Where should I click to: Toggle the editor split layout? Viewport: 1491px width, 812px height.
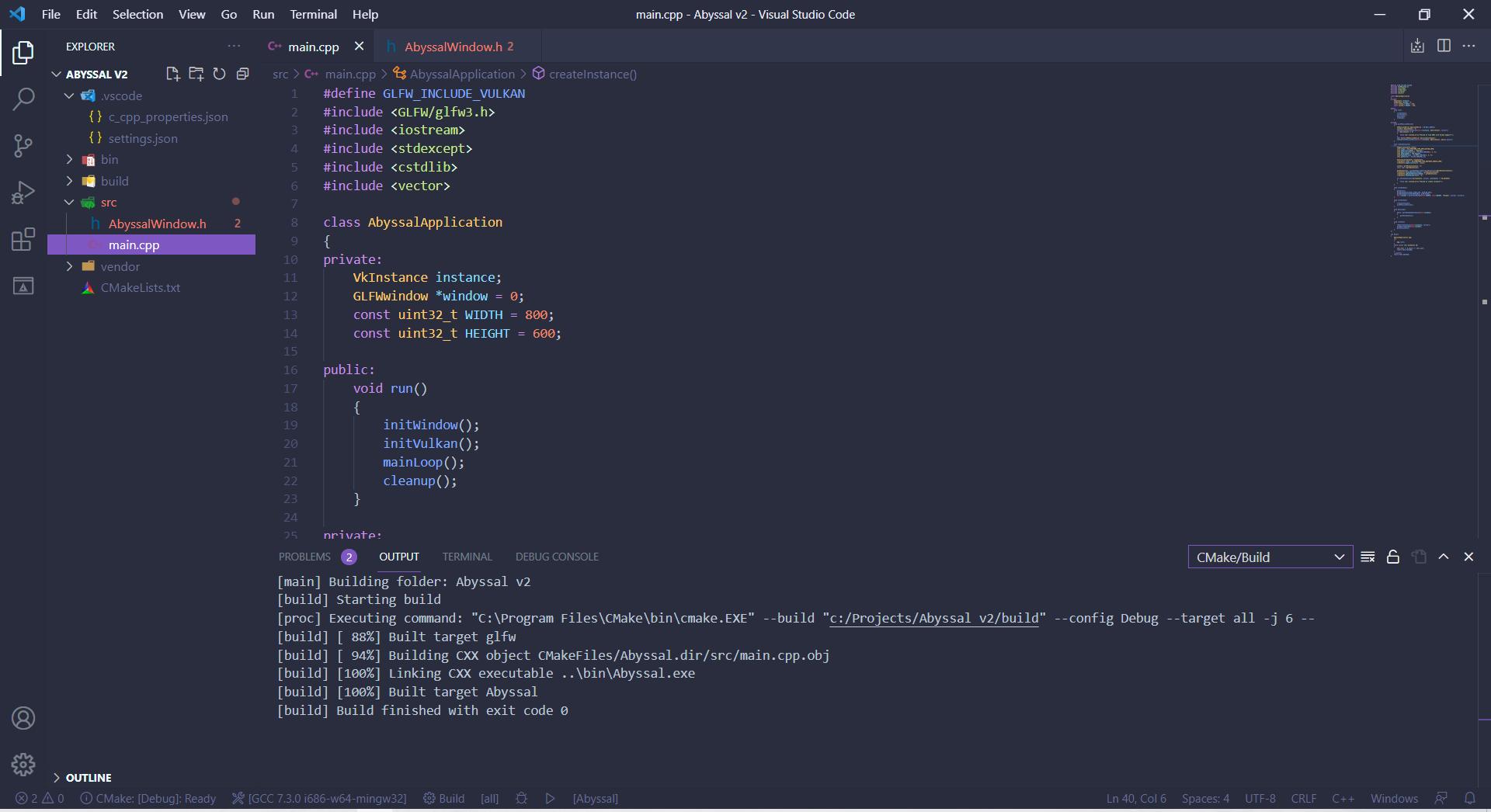click(1444, 46)
